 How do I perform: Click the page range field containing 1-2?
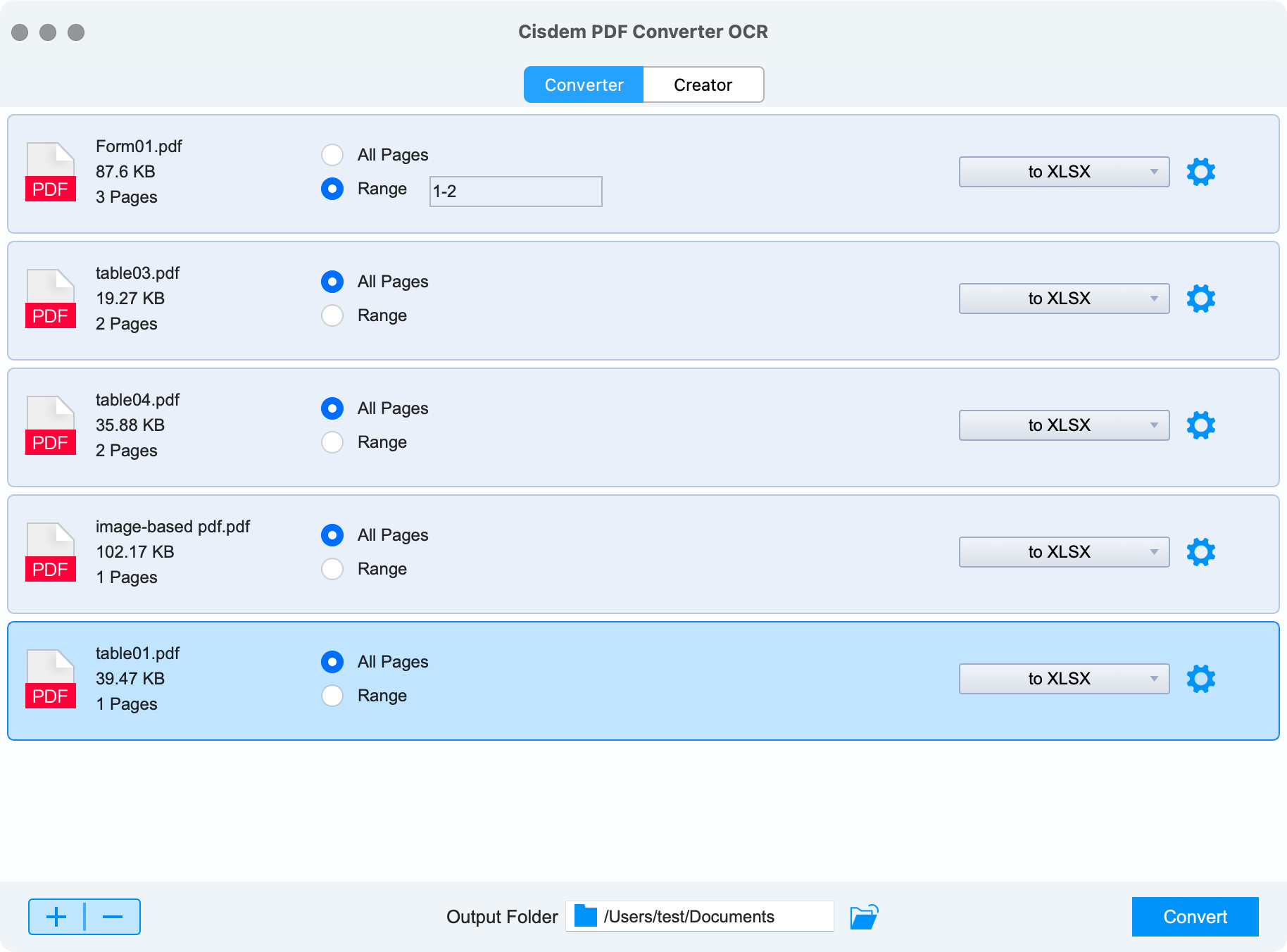516,192
